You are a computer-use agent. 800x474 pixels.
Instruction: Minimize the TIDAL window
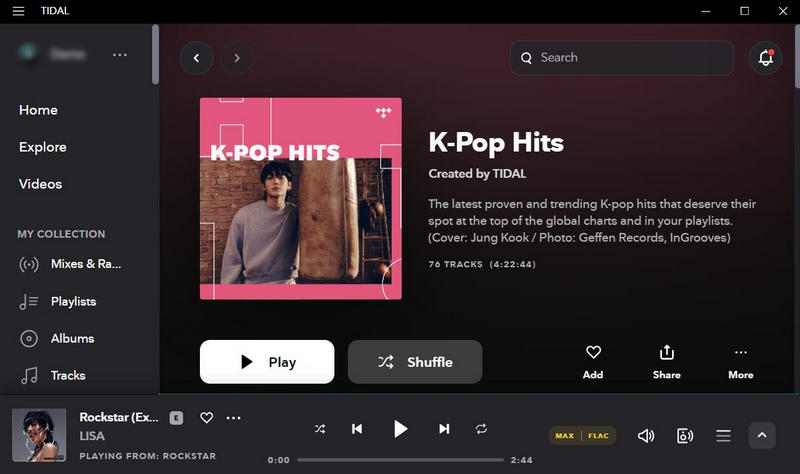coord(706,11)
